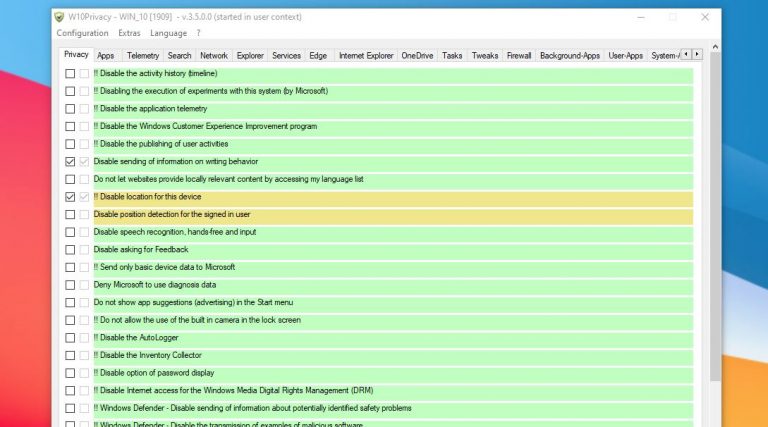Switch to the Background-Apps tab
Viewport: 768px width, 427px height.
click(570, 55)
